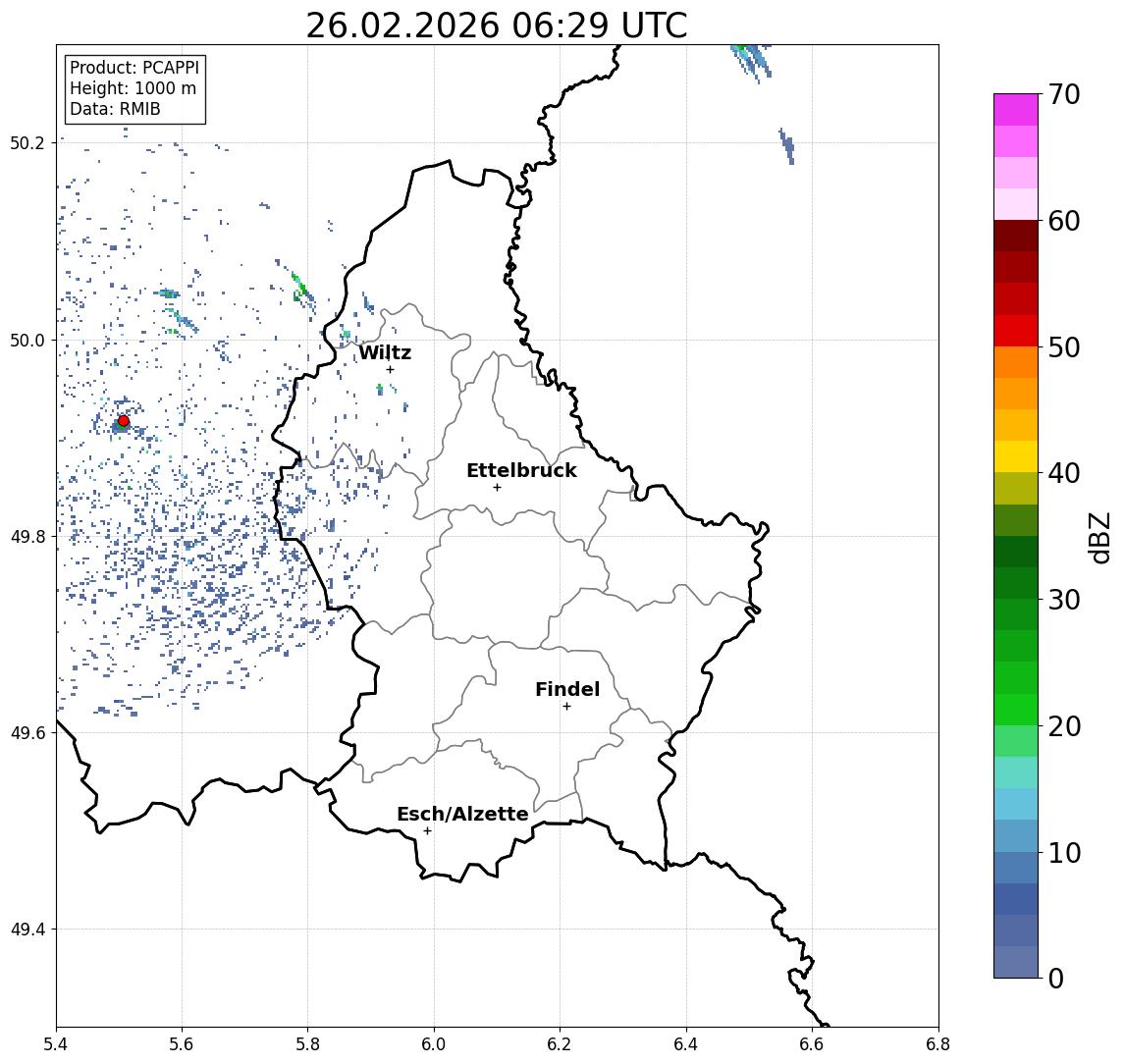Click the latitude axis label 49.6

coord(27,733)
